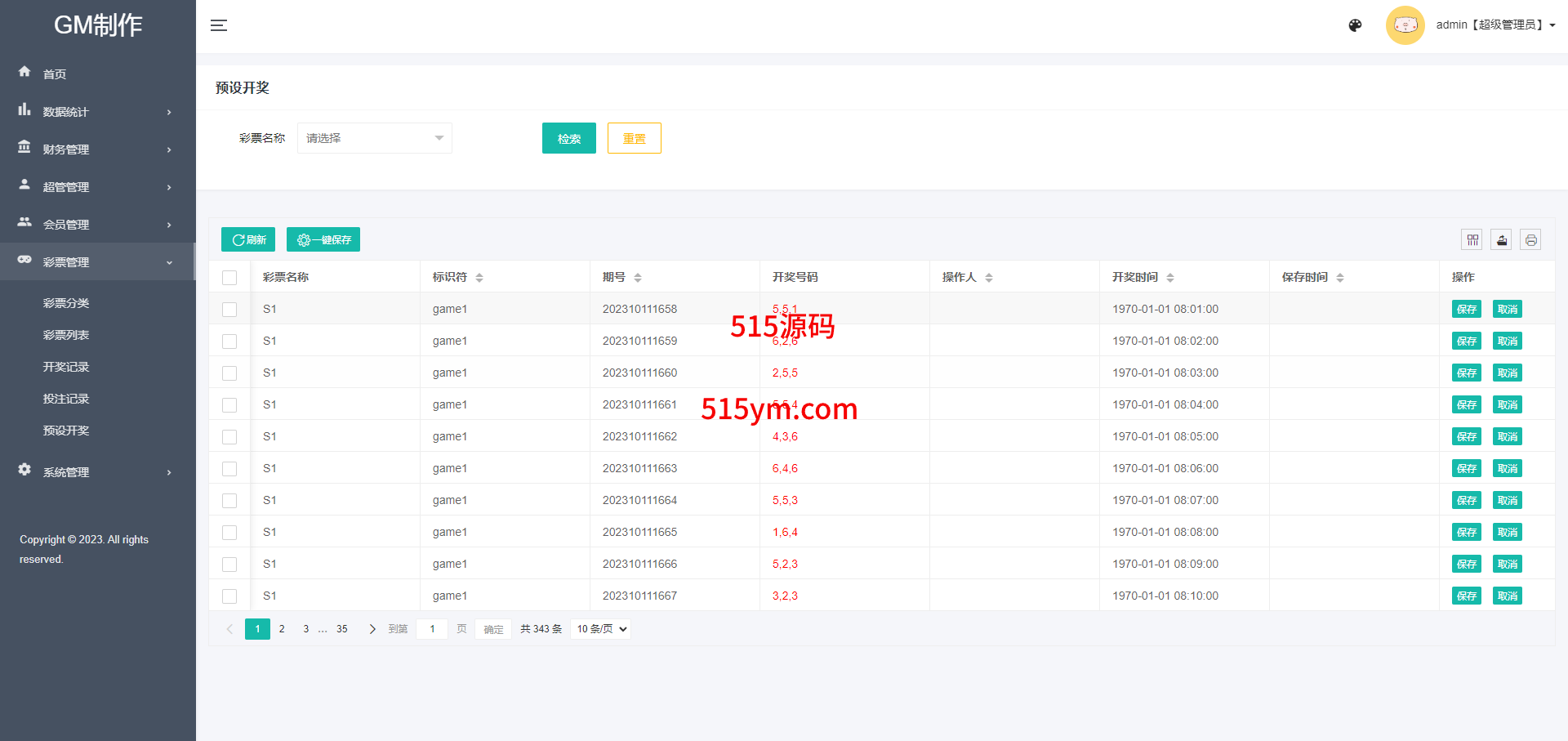Sort by the 开奖时间 column arrows
Image resolution: width=1568 pixels, height=741 pixels.
tap(1170, 278)
